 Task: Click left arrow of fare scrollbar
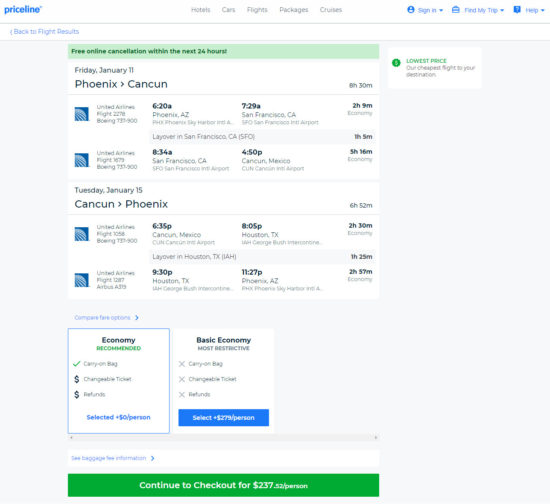pos(71,437)
